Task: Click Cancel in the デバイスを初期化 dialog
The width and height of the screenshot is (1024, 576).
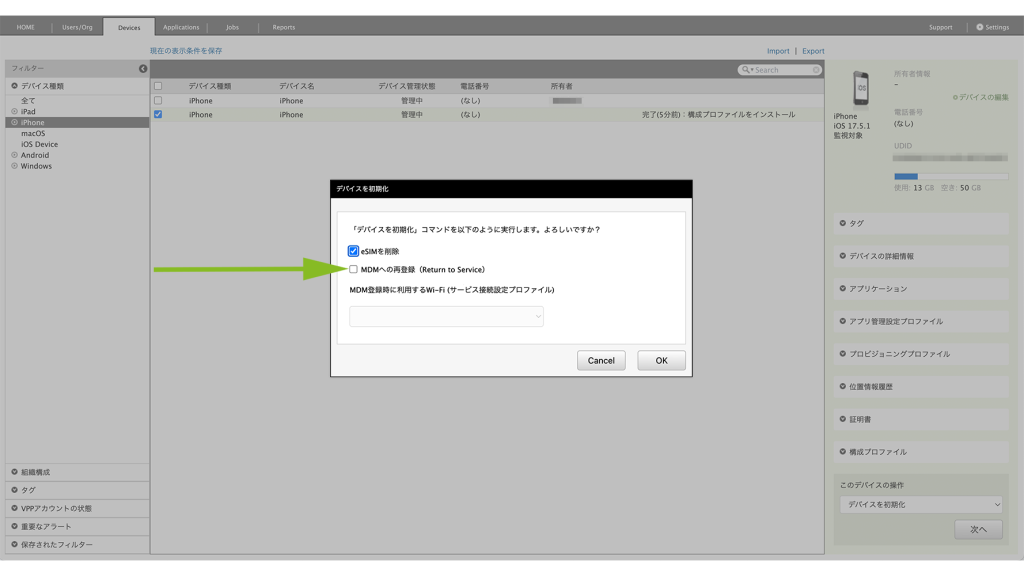Action: (601, 360)
